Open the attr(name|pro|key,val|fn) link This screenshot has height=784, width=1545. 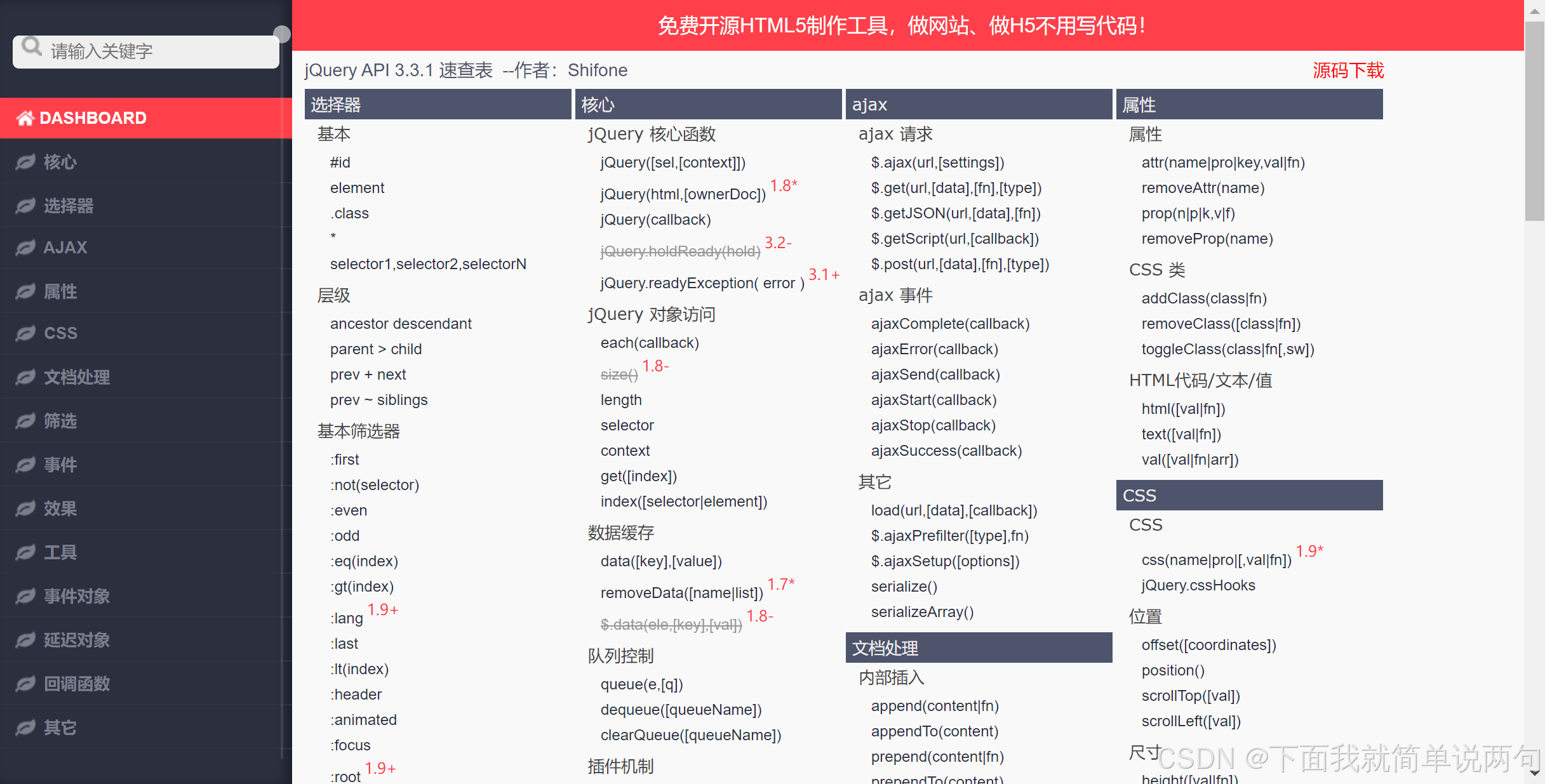click(x=1222, y=163)
